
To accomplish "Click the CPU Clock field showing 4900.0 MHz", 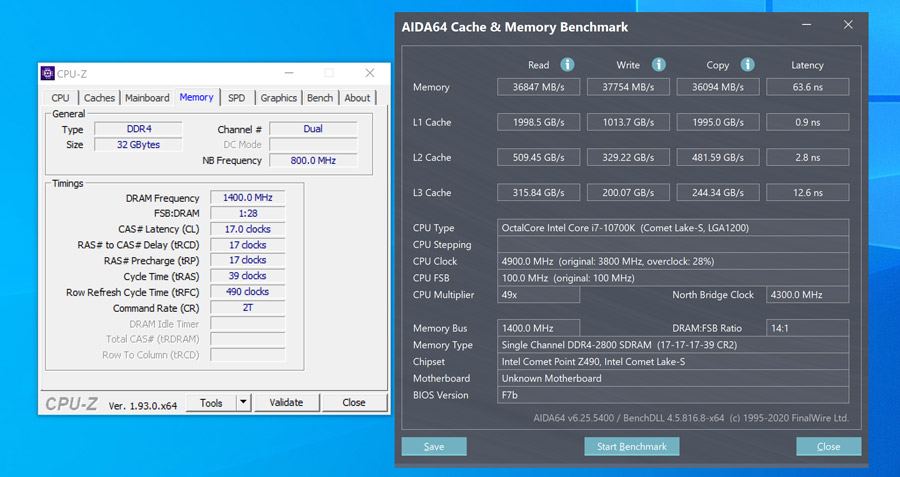I will (x=673, y=261).
